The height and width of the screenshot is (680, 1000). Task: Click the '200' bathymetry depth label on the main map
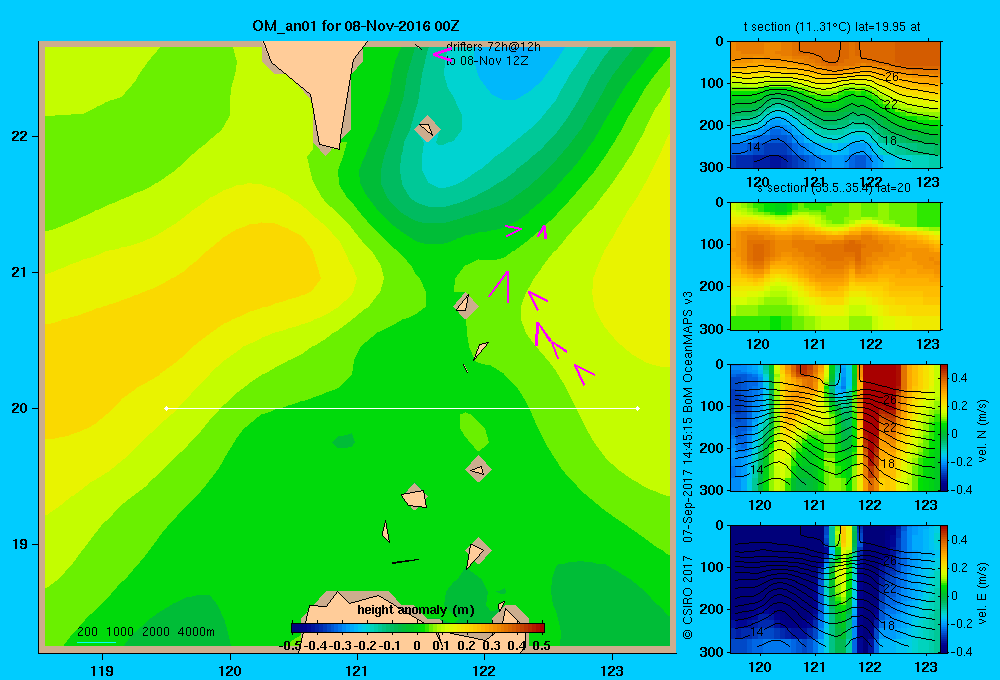pyautogui.click(x=87, y=632)
